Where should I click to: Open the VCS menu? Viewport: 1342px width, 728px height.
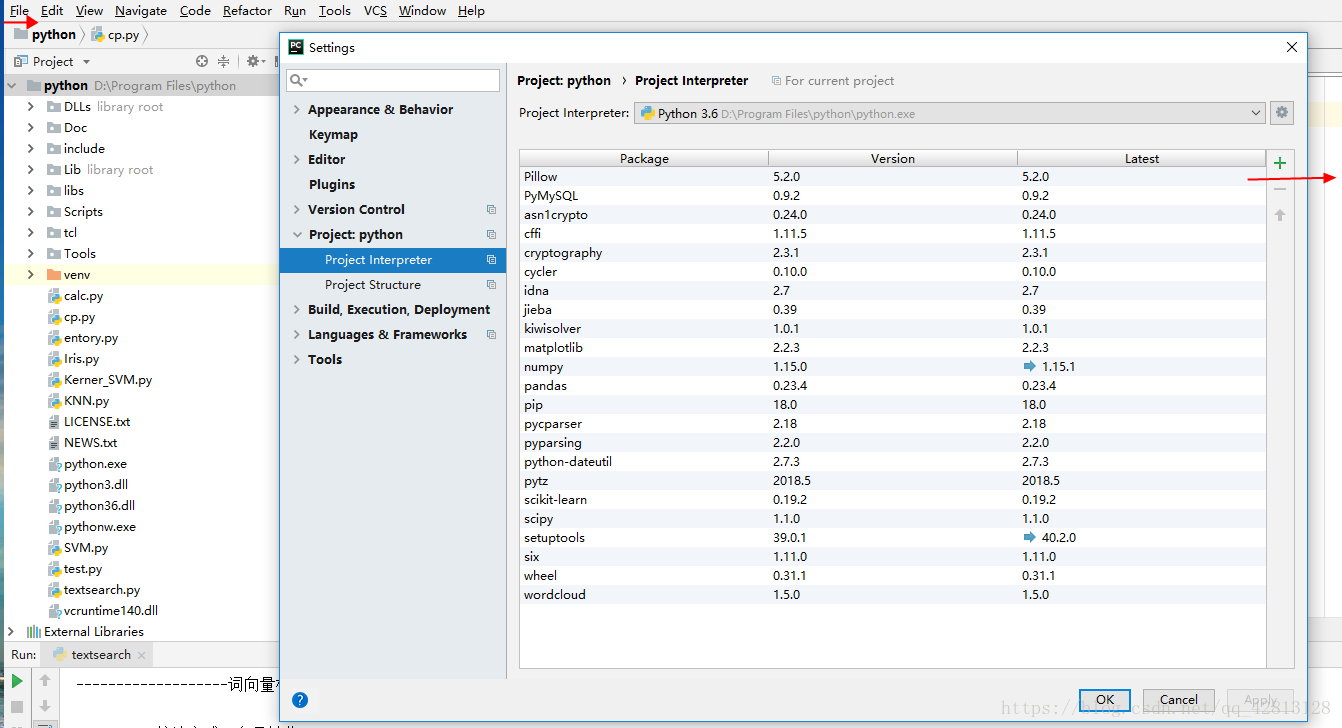[375, 10]
